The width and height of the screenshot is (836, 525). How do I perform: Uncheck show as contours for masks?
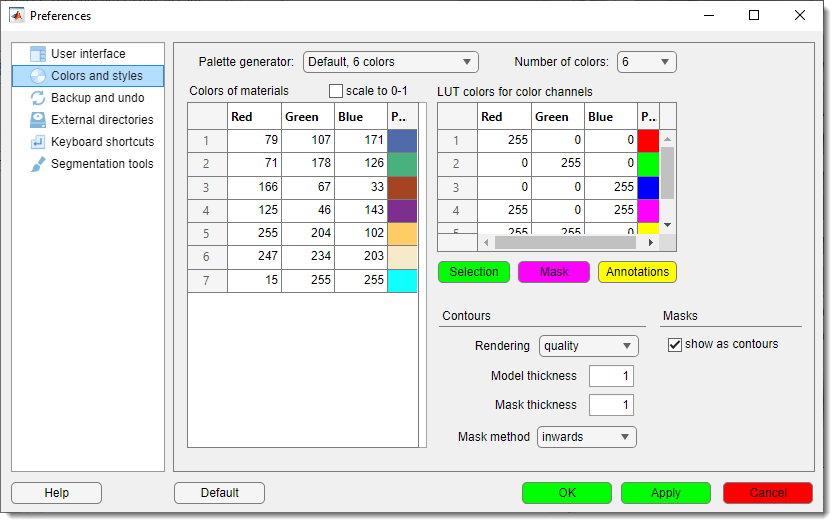pyautogui.click(x=675, y=344)
